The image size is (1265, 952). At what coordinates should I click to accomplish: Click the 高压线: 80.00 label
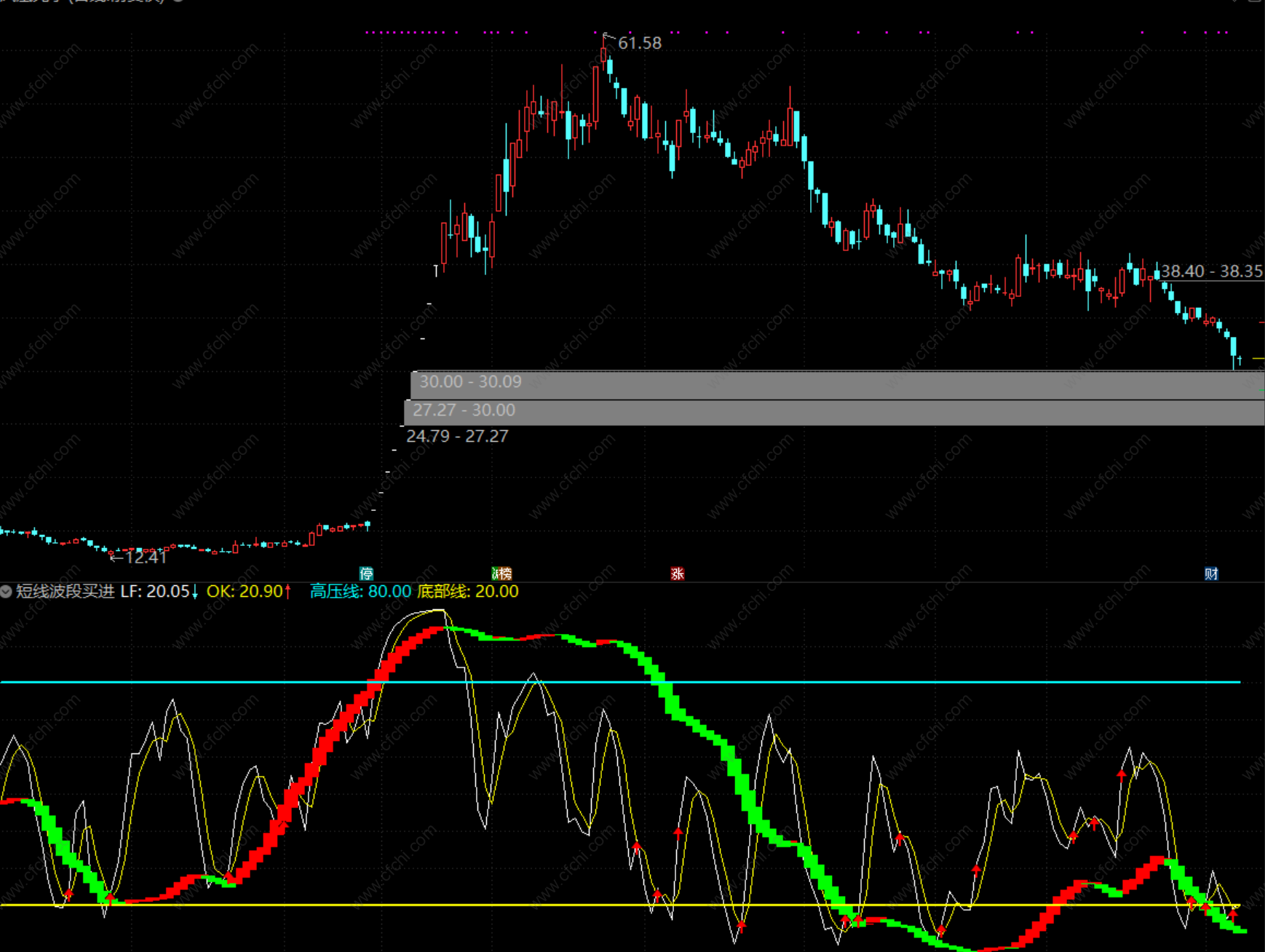click(x=361, y=591)
